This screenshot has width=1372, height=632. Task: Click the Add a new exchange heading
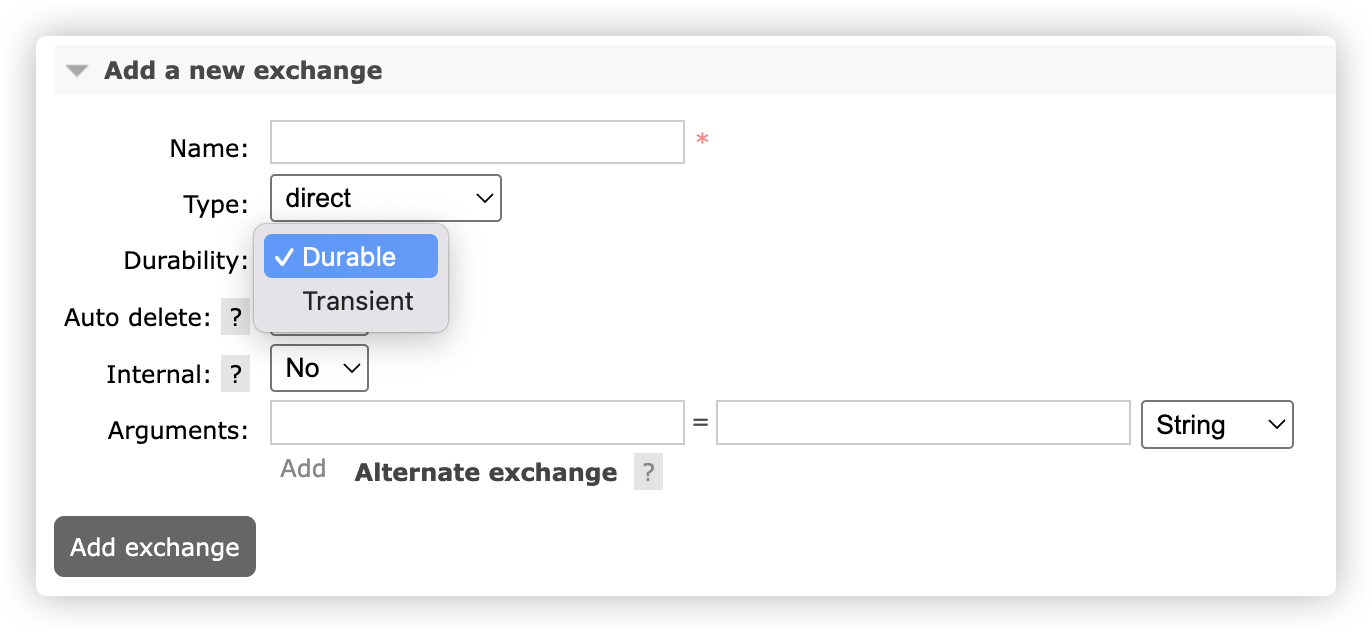pyautogui.click(x=243, y=71)
